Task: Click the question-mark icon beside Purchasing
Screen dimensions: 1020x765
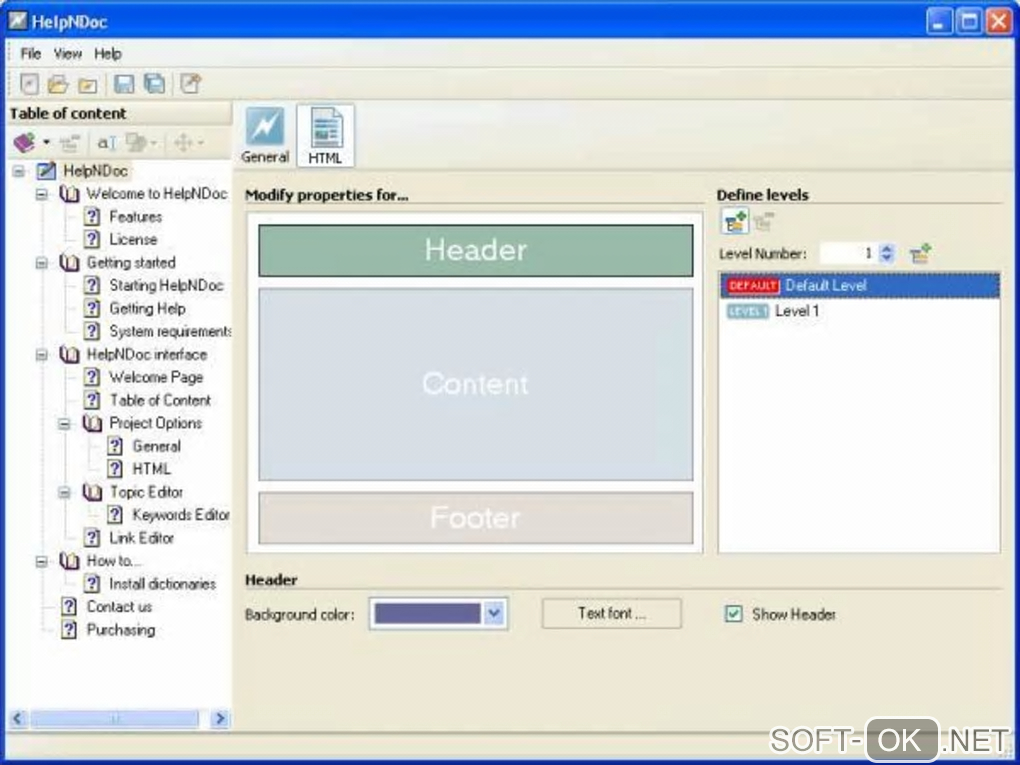Action: tap(70, 630)
